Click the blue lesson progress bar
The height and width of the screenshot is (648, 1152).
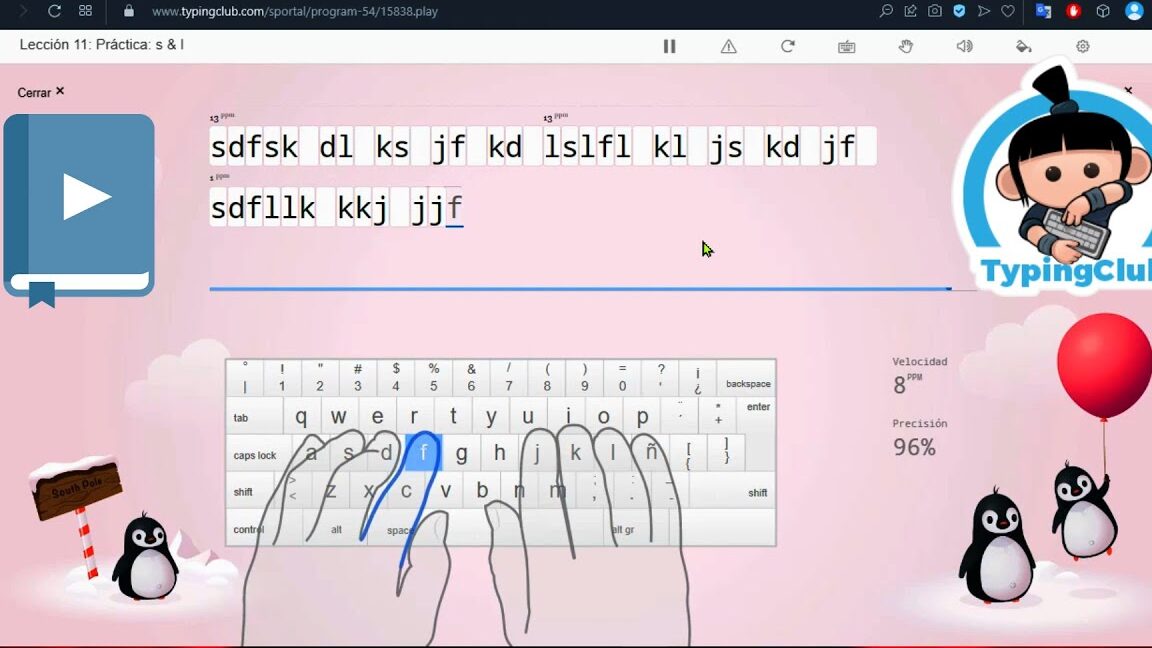(578, 289)
